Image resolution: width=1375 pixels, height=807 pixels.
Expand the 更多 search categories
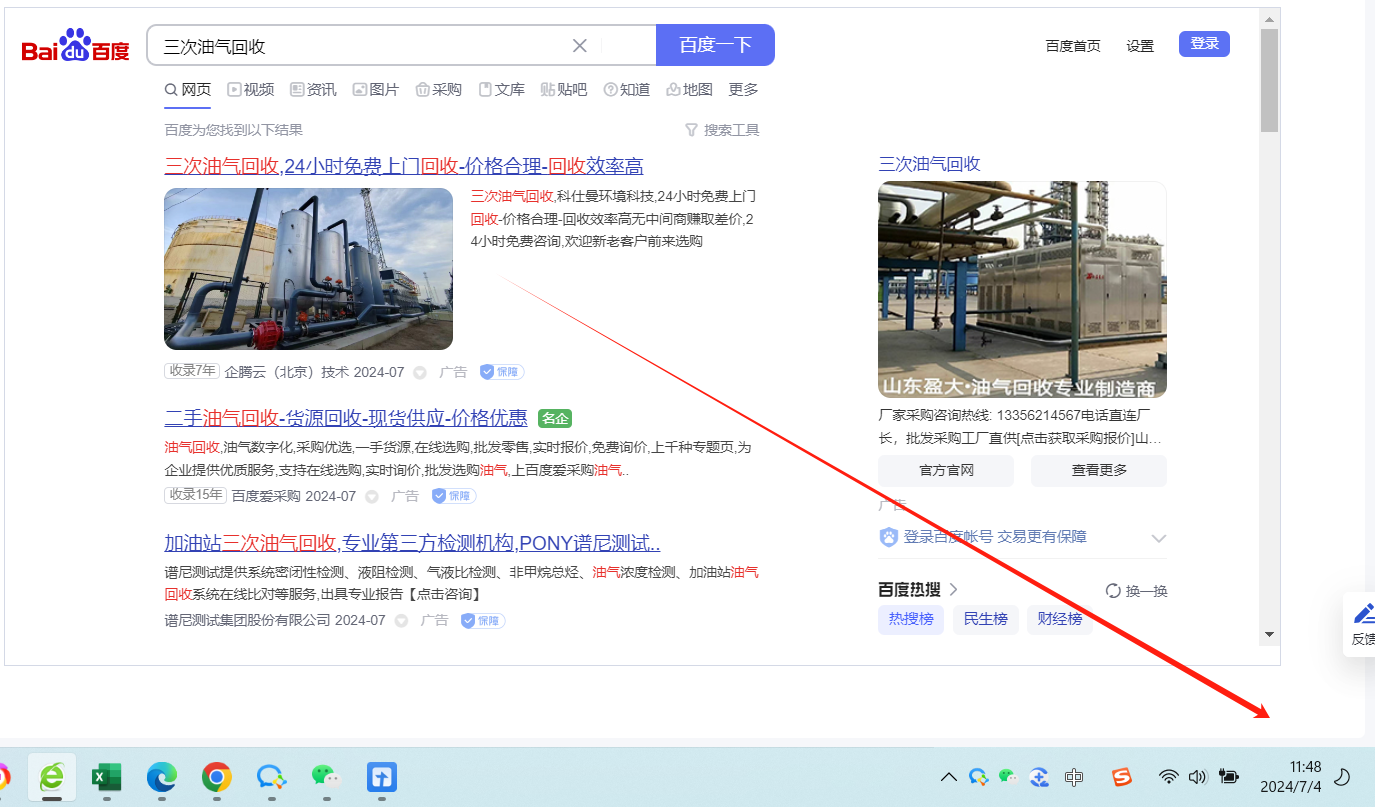pyautogui.click(x=743, y=90)
